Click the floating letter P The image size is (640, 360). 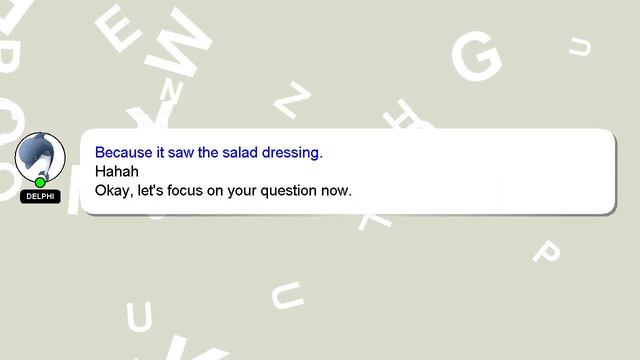click(547, 251)
